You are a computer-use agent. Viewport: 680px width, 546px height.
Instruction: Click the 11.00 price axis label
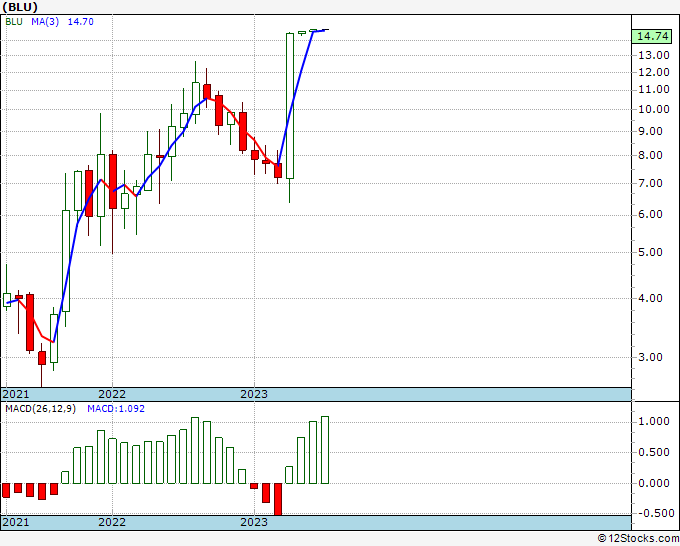(x=654, y=90)
